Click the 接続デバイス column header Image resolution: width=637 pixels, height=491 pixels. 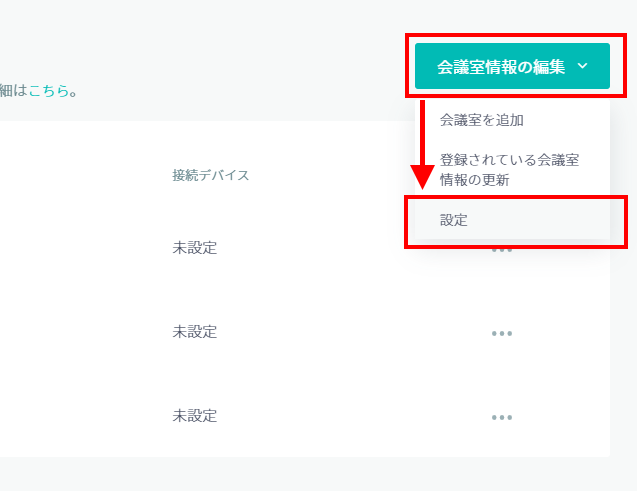210,175
